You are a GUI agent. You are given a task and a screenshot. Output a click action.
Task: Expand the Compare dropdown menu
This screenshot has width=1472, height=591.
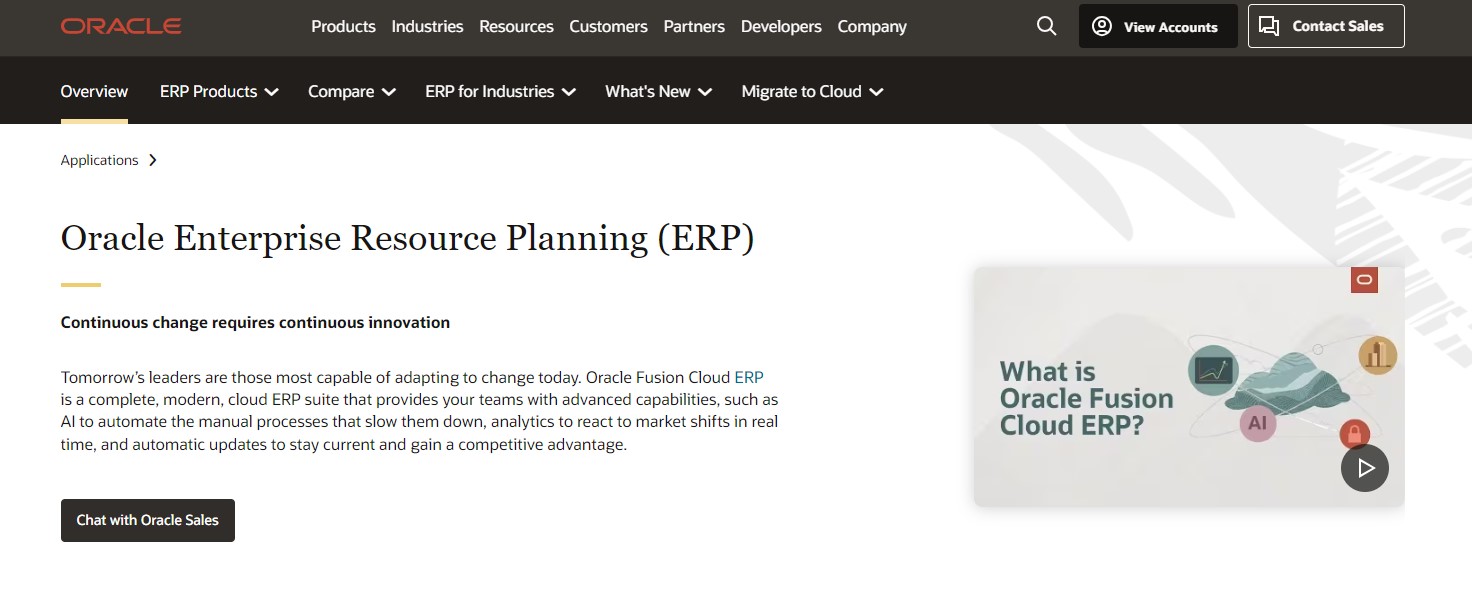[x=351, y=92]
